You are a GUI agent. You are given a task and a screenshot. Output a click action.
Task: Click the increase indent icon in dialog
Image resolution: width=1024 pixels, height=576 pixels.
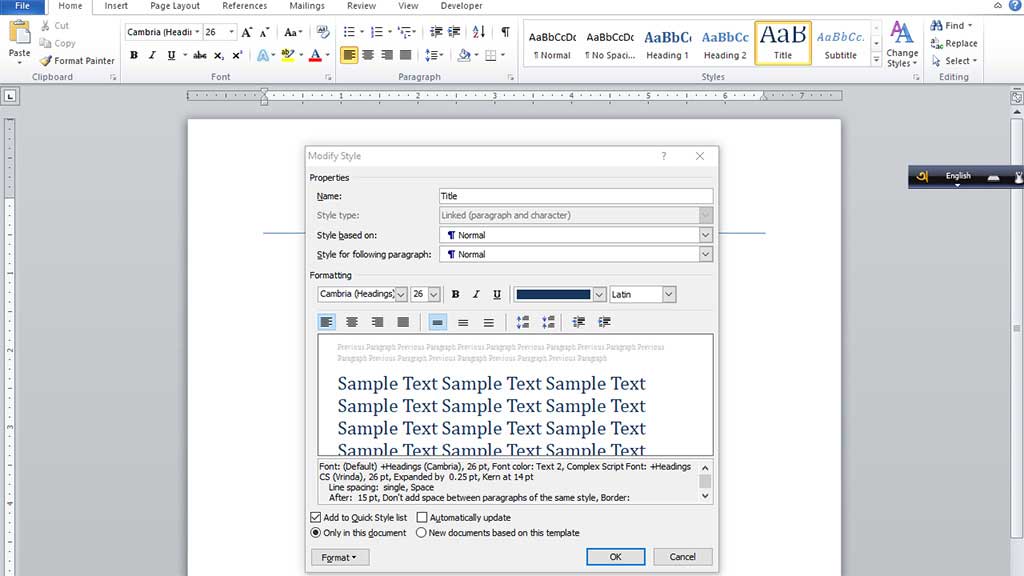[x=604, y=322]
